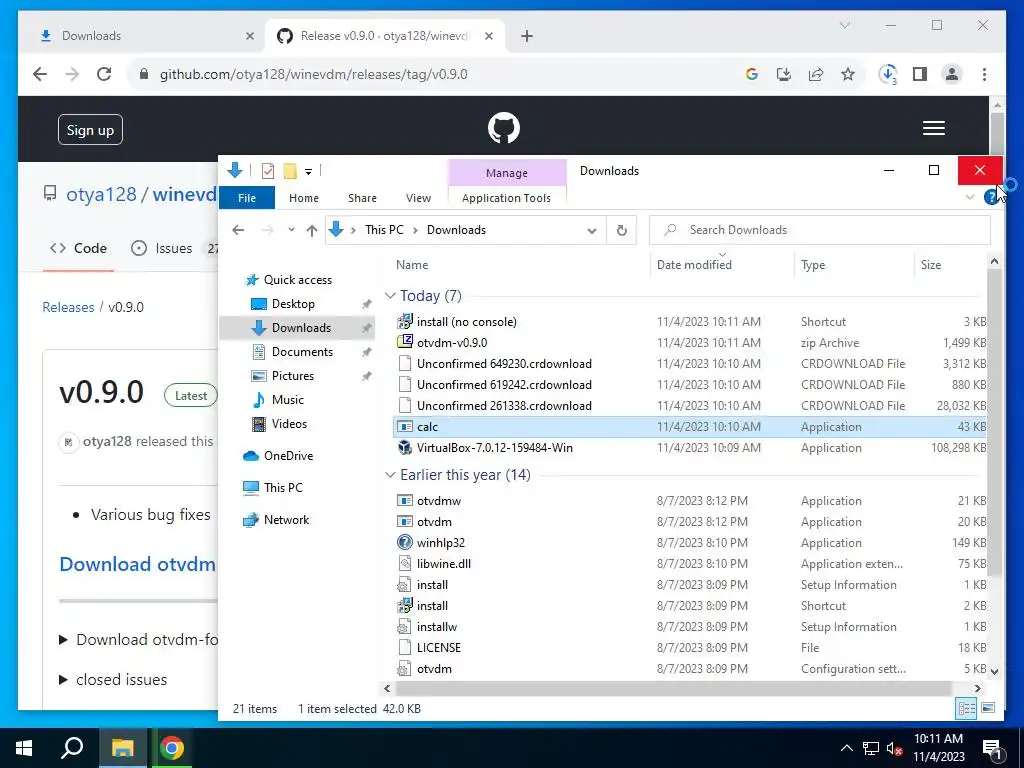
Task: Open recent locations dropdown arrow
Action: (291, 230)
